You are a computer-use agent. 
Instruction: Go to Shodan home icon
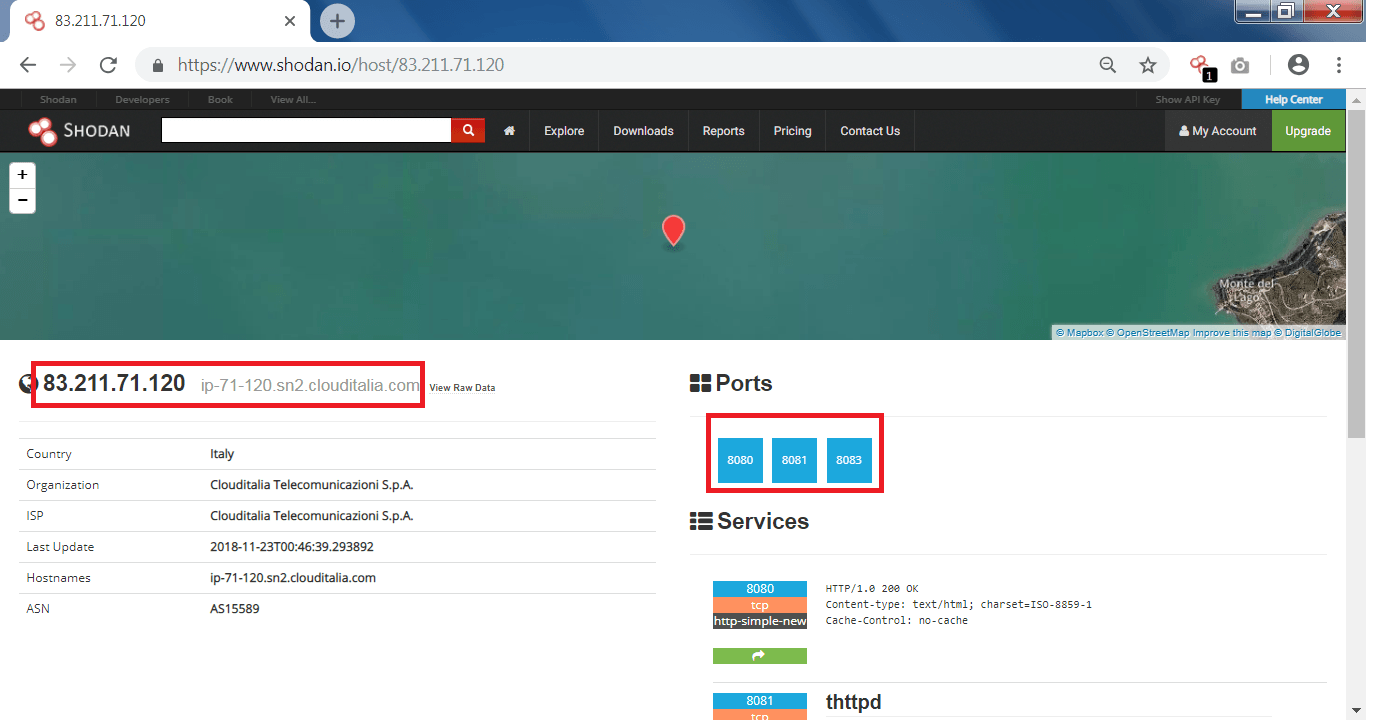[509, 131]
